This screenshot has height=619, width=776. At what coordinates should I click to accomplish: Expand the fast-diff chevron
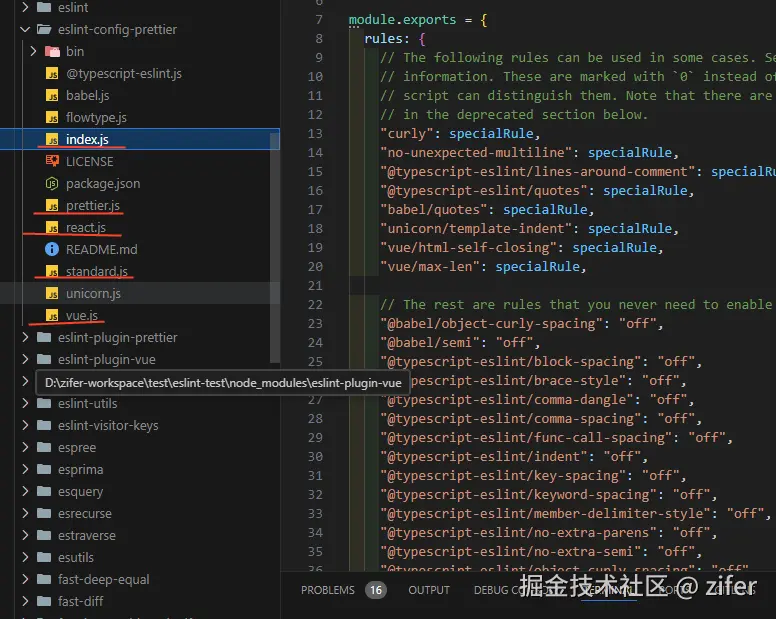(25, 601)
